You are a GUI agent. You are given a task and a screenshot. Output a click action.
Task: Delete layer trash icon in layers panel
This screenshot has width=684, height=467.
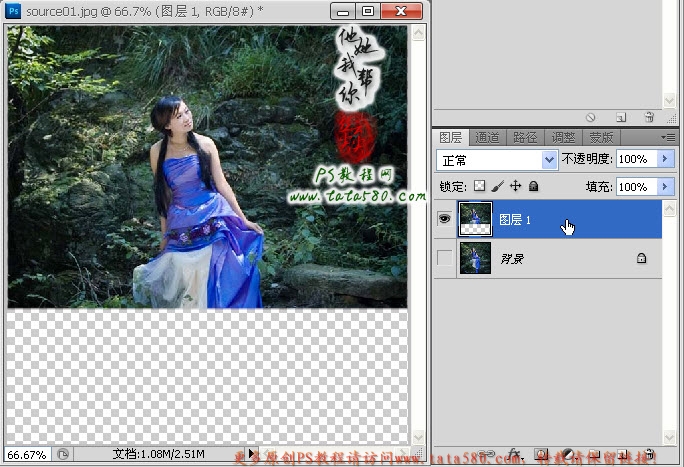tap(649, 454)
